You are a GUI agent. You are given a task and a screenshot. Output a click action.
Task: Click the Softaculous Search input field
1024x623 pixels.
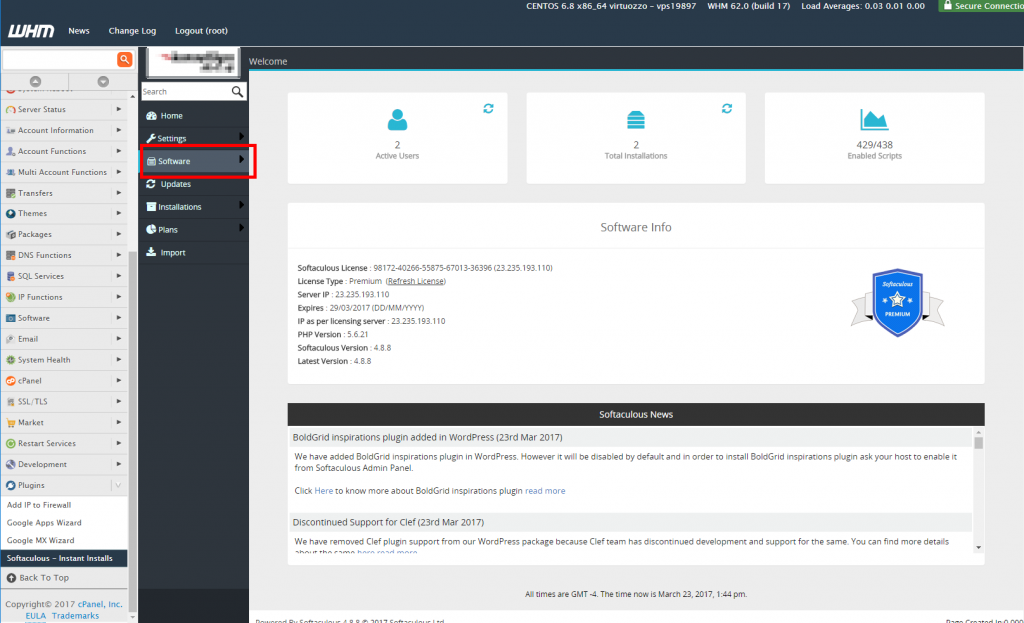coord(186,91)
